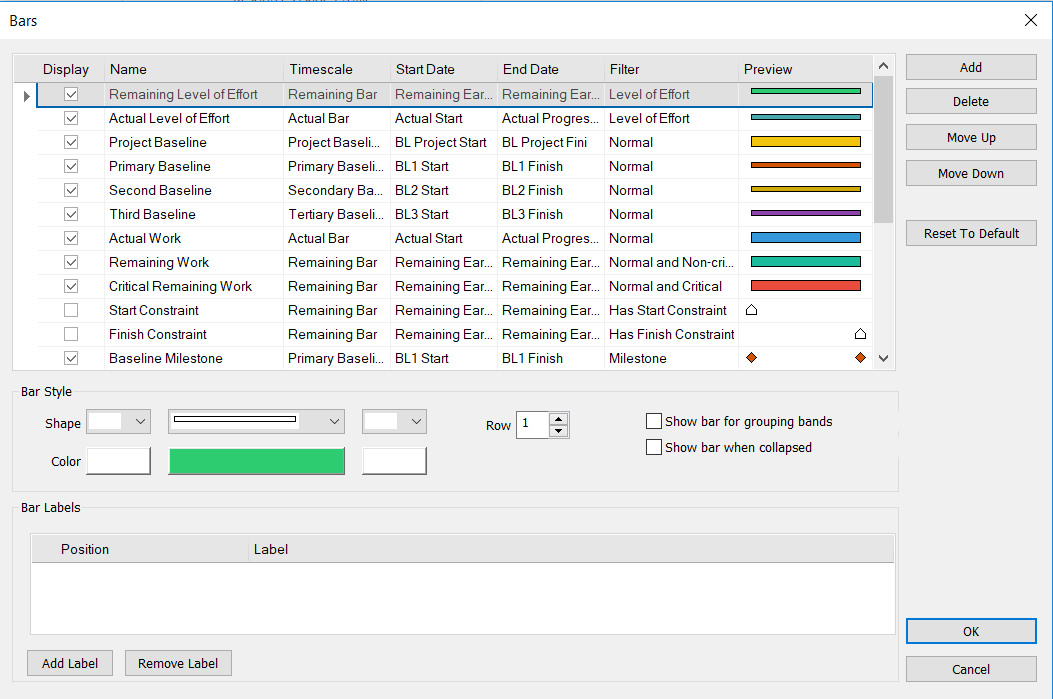The width and height of the screenshot is (1053, 699).
Task: Click the Project Baseline yellow bar preview
Action: [805, 142]
